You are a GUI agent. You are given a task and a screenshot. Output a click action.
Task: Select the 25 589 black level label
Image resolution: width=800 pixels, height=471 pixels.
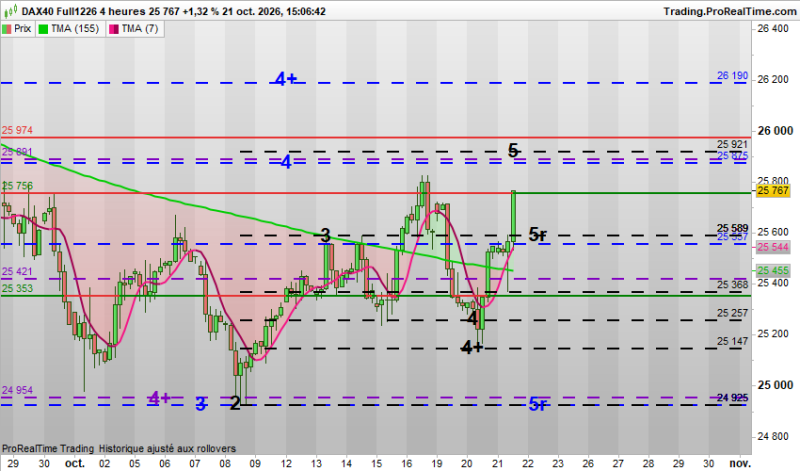pyautogui.click(x=732, y=228)
